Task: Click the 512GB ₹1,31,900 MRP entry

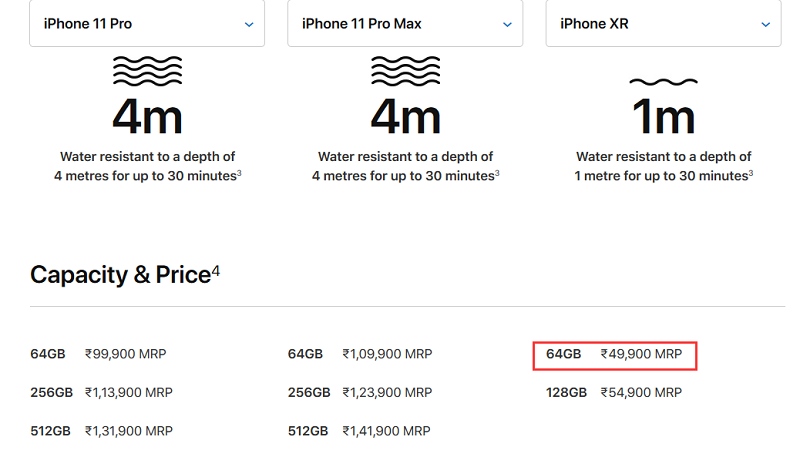Action: pyautogui.click(x=101, y=431)
